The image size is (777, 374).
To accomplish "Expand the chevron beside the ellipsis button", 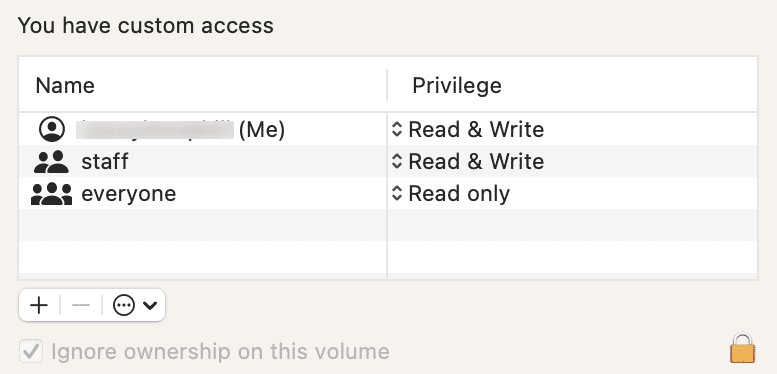I will coord(150,306).
